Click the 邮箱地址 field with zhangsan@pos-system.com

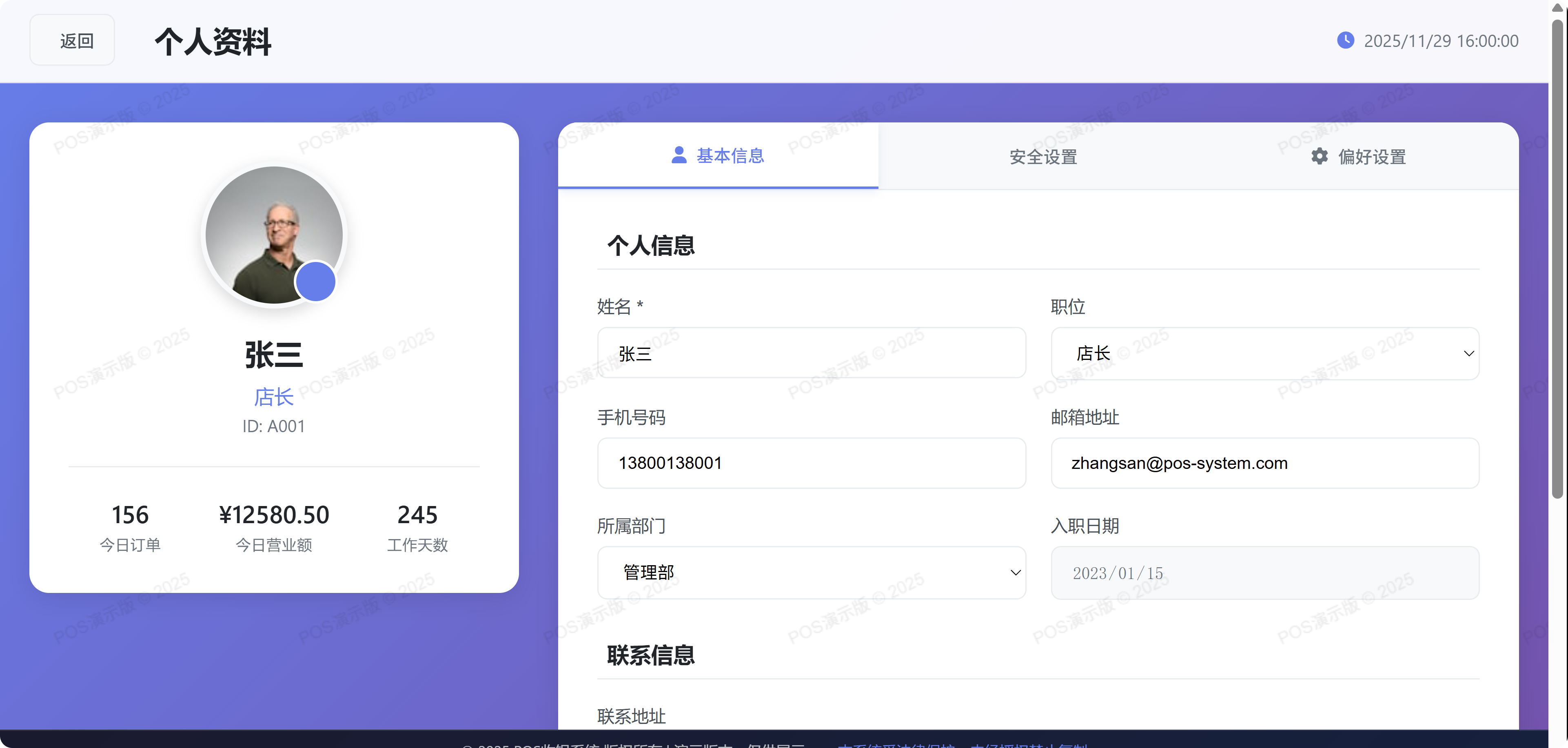(1264, 463)
